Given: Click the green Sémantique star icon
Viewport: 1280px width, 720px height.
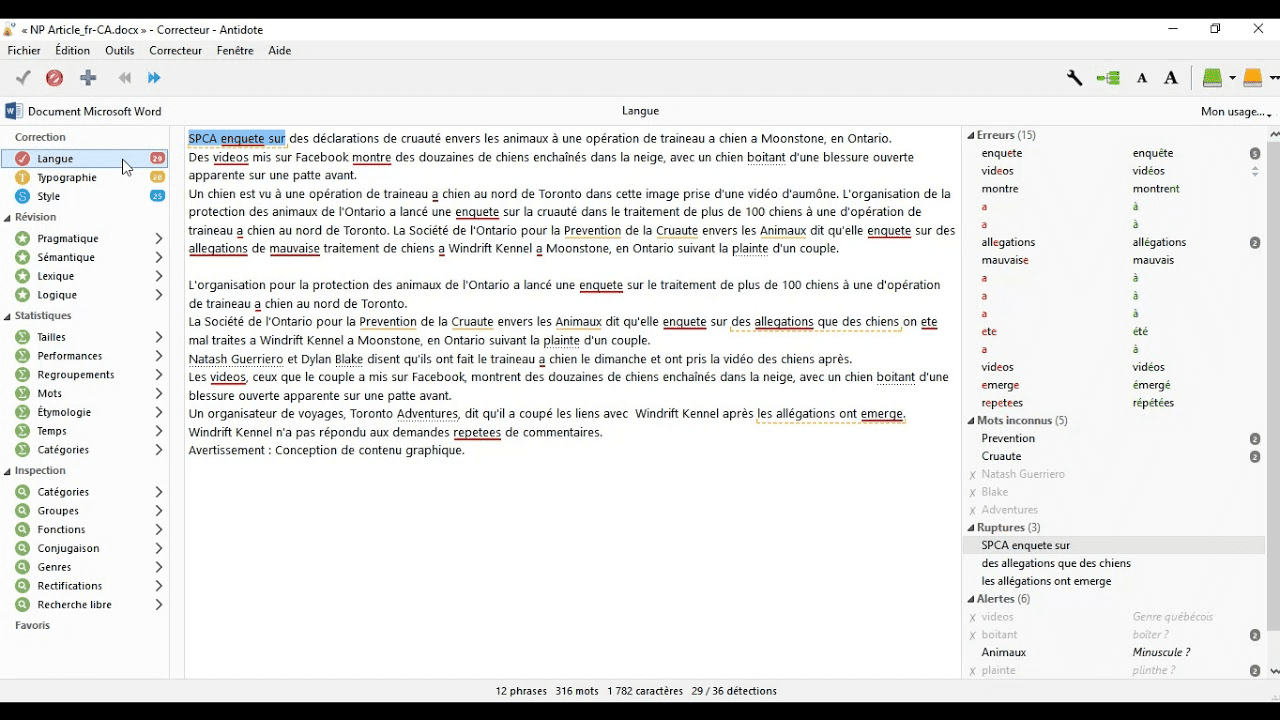Looking at the screenshot, I should [x=22, y=257].
